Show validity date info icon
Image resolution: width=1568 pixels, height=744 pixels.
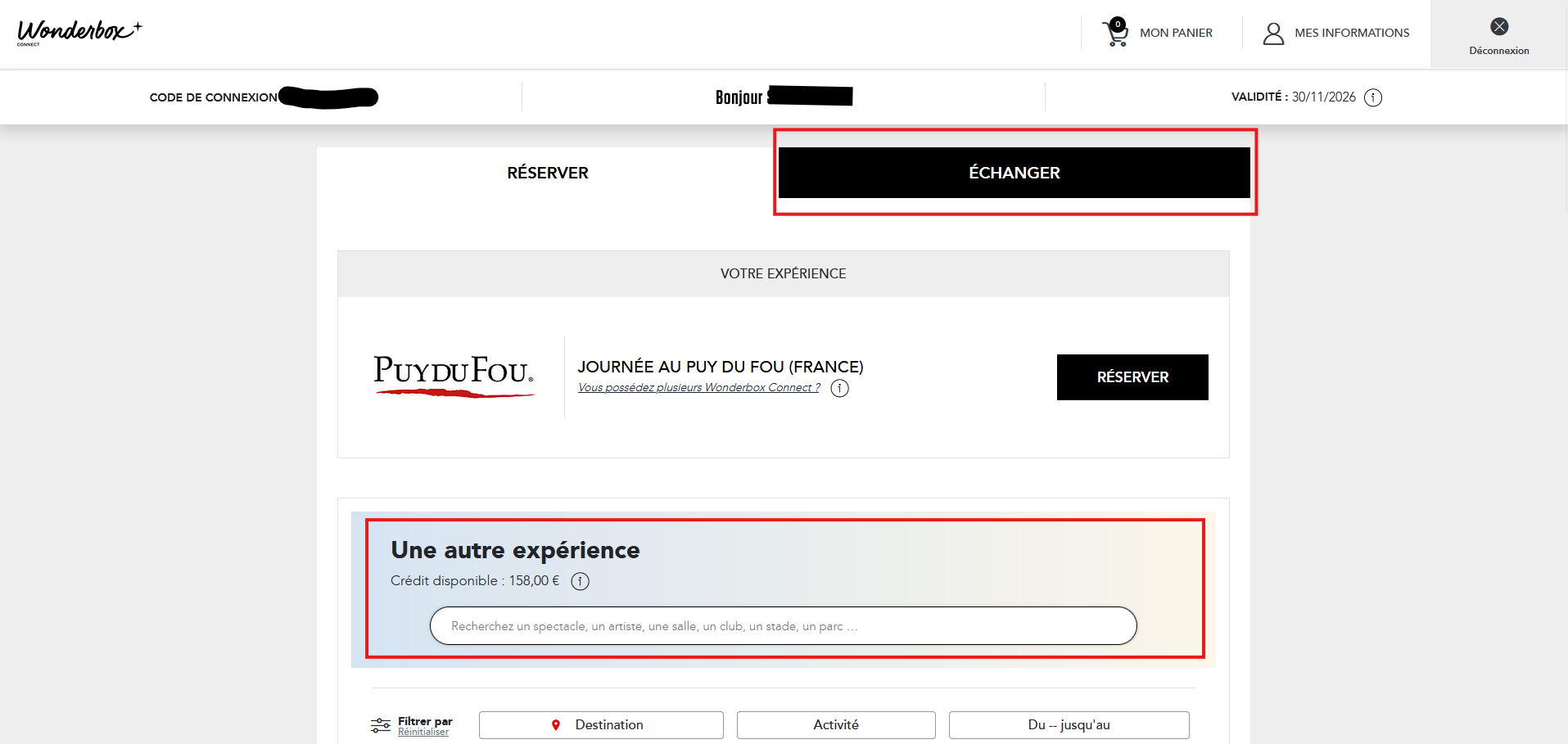1373,97
